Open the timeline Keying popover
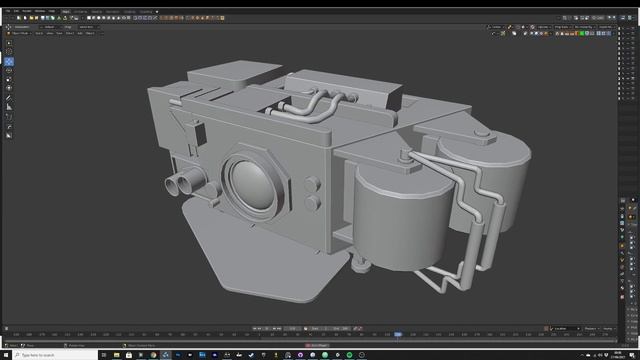The image size is (640, 360). click(608, 329)
